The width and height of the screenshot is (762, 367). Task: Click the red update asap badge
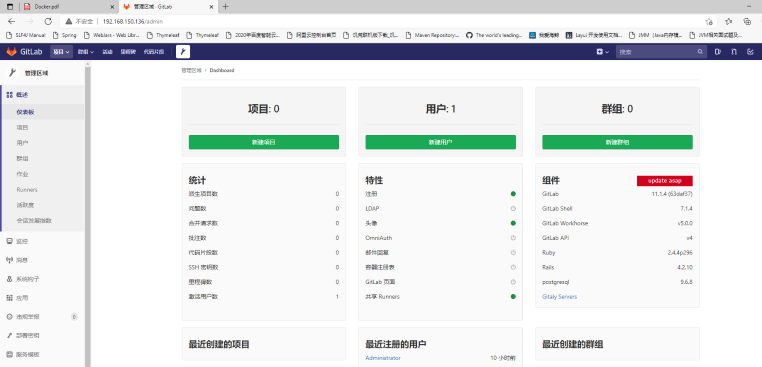665,181
